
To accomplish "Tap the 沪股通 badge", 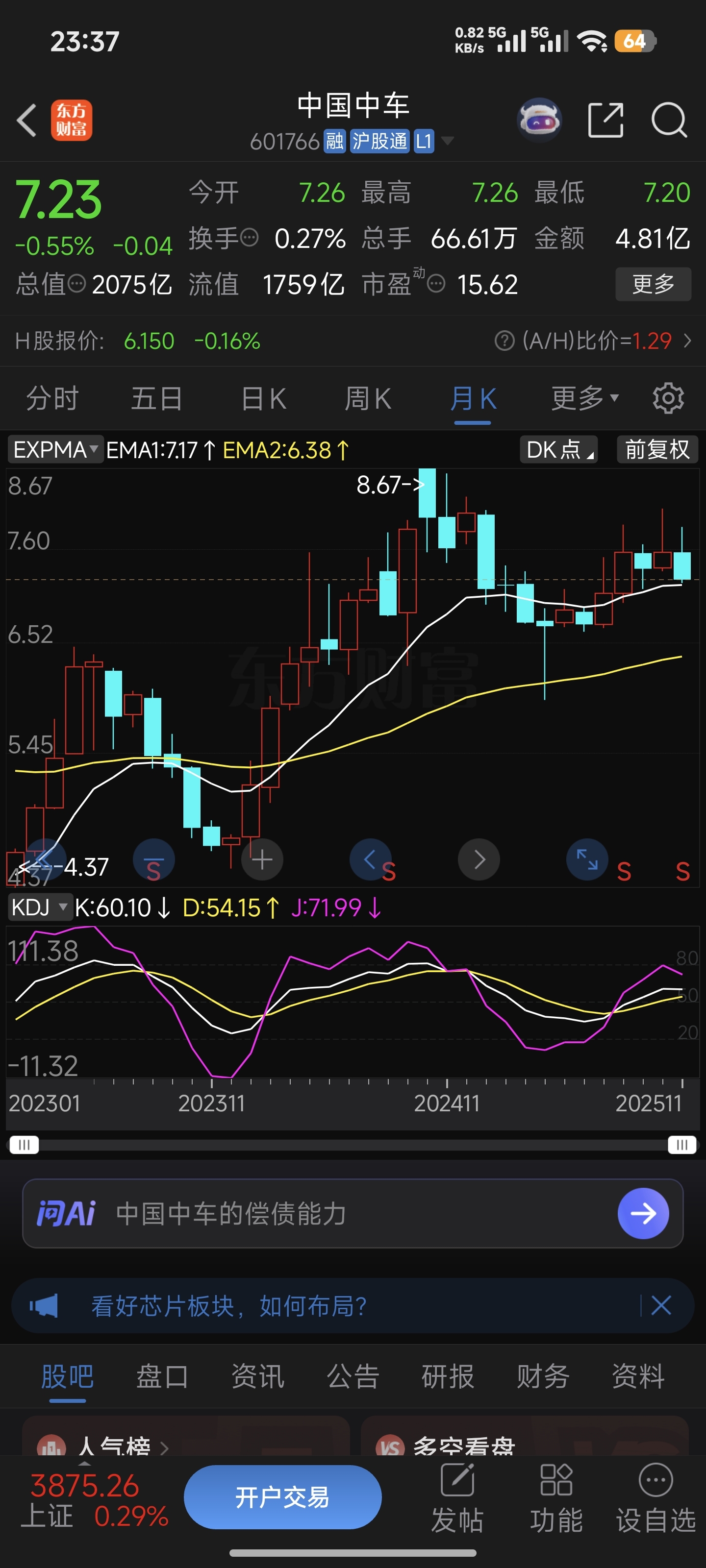I will click(x=379, y=142).
